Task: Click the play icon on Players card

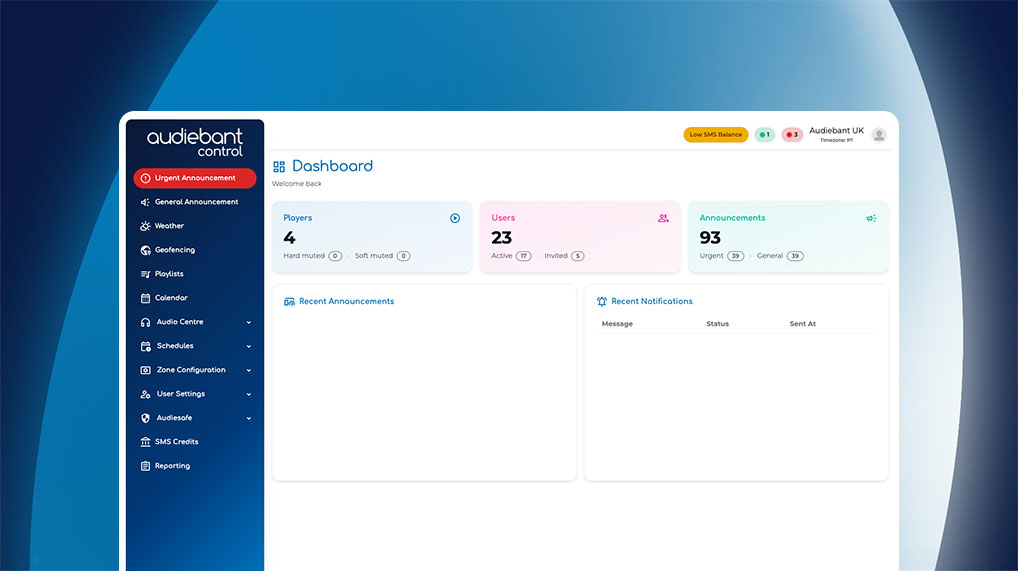Action: pyautogui.click(x=455, y=218)
